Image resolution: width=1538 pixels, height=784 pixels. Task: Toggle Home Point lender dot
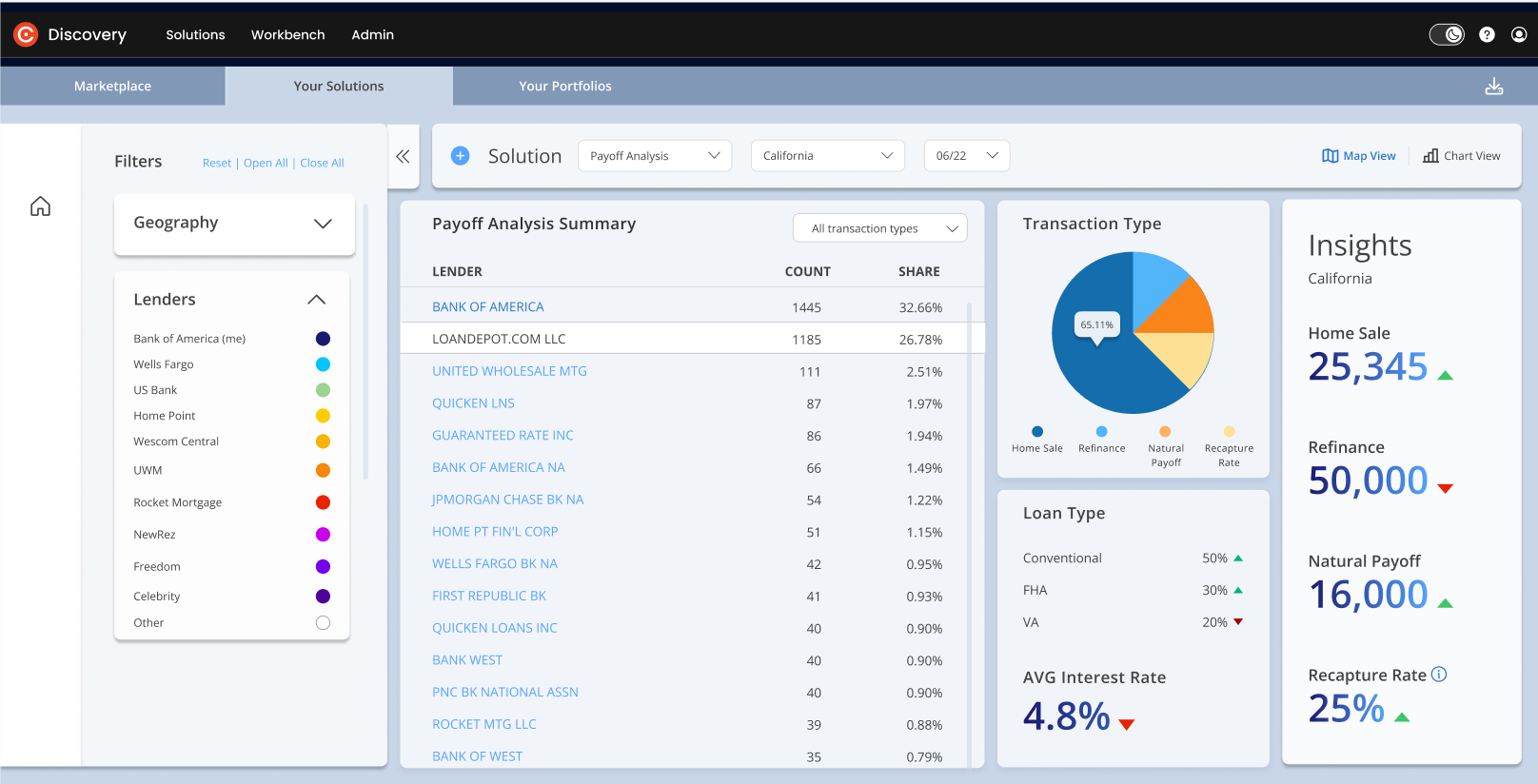coord(323,416)
